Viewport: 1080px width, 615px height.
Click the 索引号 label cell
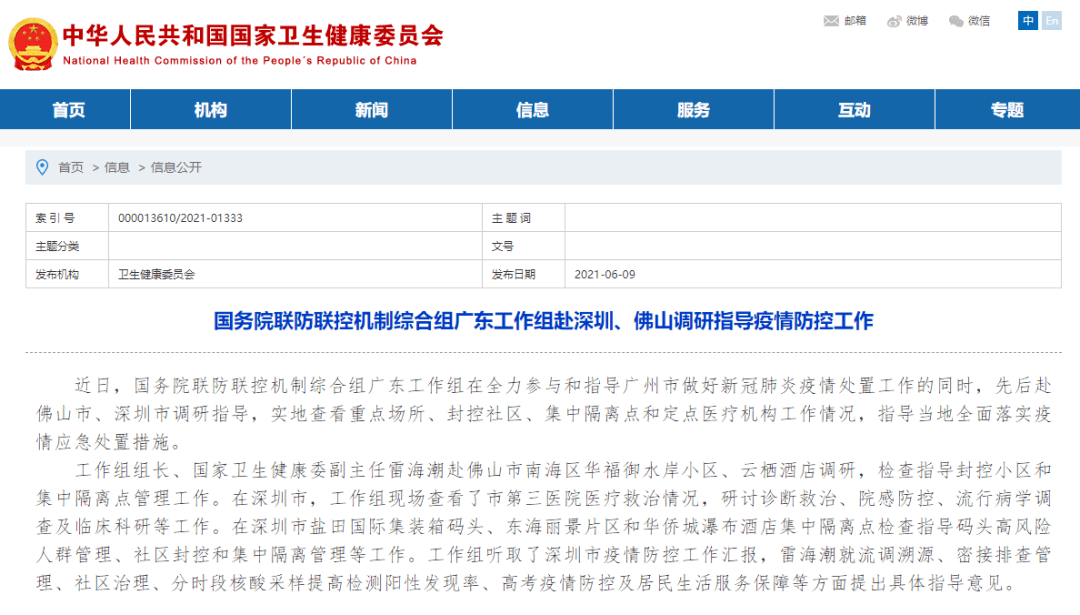coord(67,218)
